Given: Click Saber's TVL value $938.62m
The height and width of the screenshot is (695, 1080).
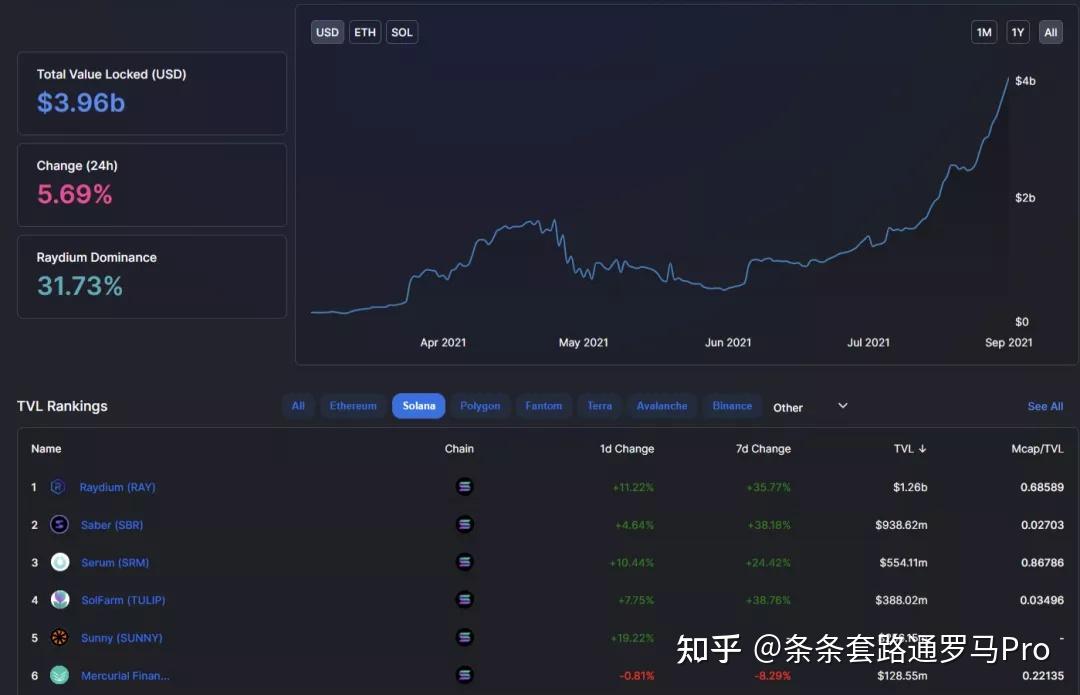Looking at the screenshot, I should (901, 525).
